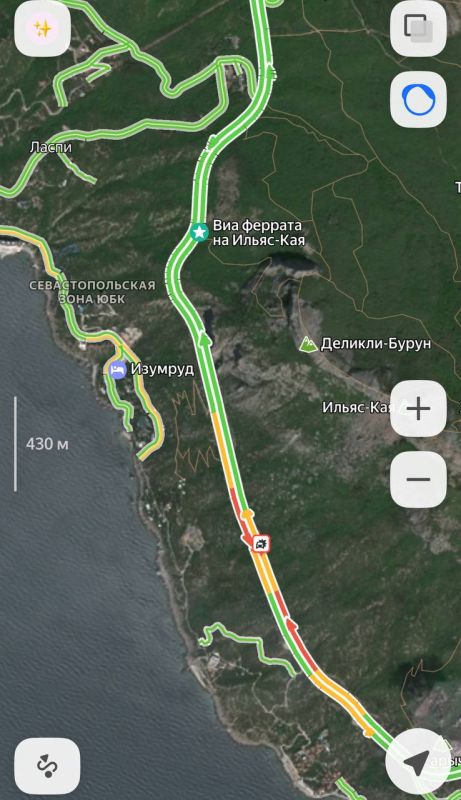Image resolution: width=461 pixels, height=800 pixels.
Task: Tap the green direction arrow on highway
Action: click(x=204, y=339)
